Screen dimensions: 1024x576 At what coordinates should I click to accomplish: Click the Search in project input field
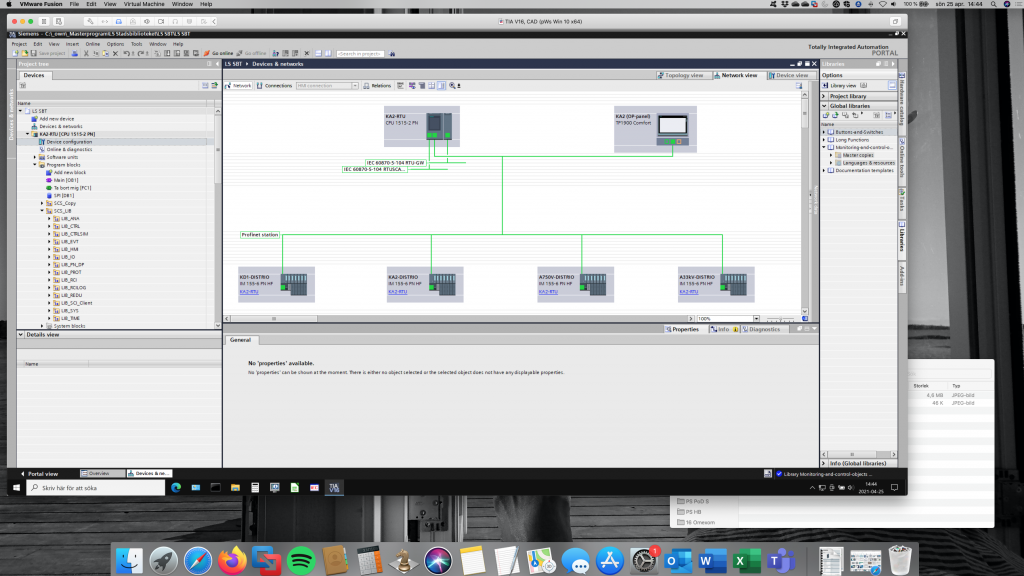coord(360,54)
